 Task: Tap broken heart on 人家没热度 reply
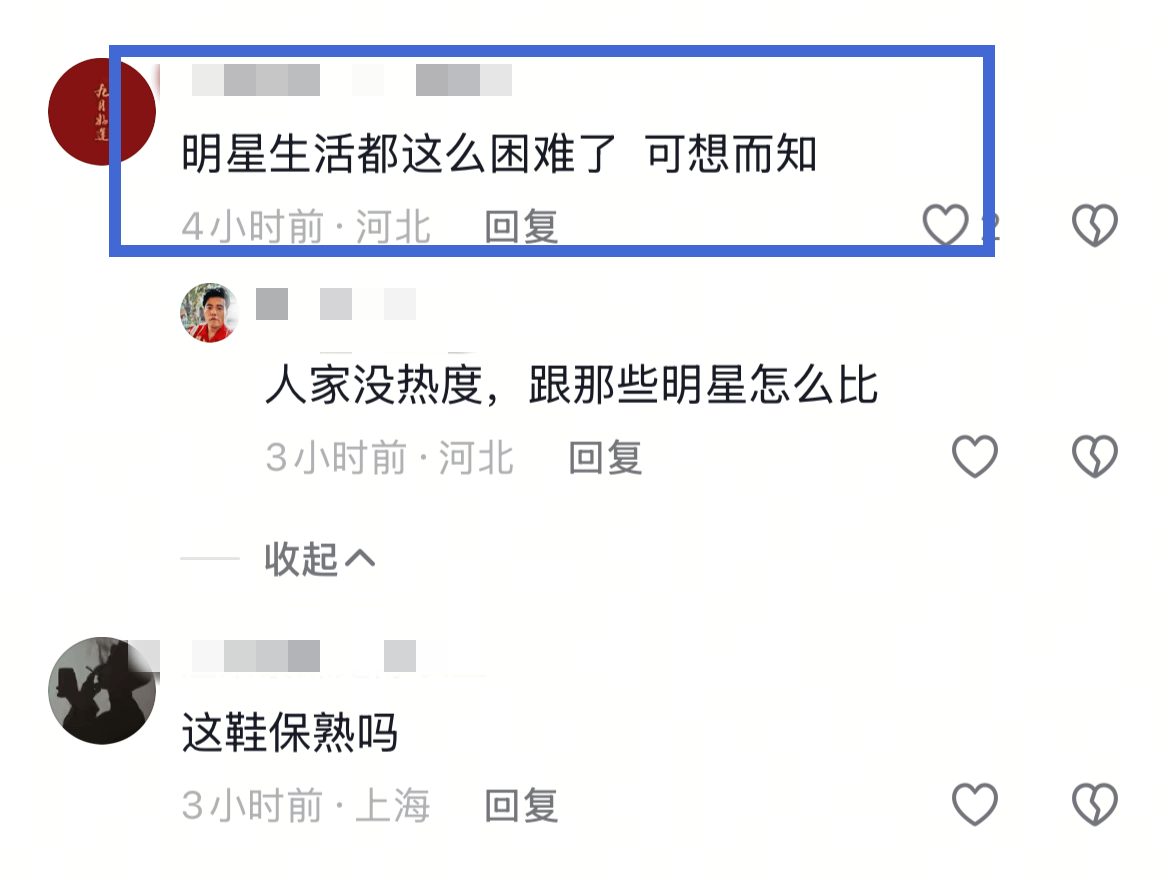[1095, 456]
